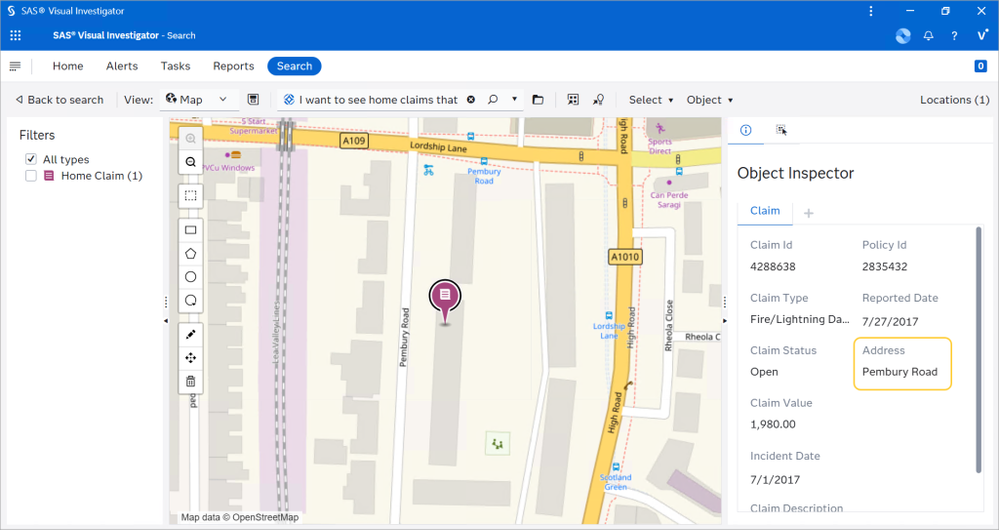Go to the Tasks tab
The image size is (999, 530).
click(x=175, y=66)
